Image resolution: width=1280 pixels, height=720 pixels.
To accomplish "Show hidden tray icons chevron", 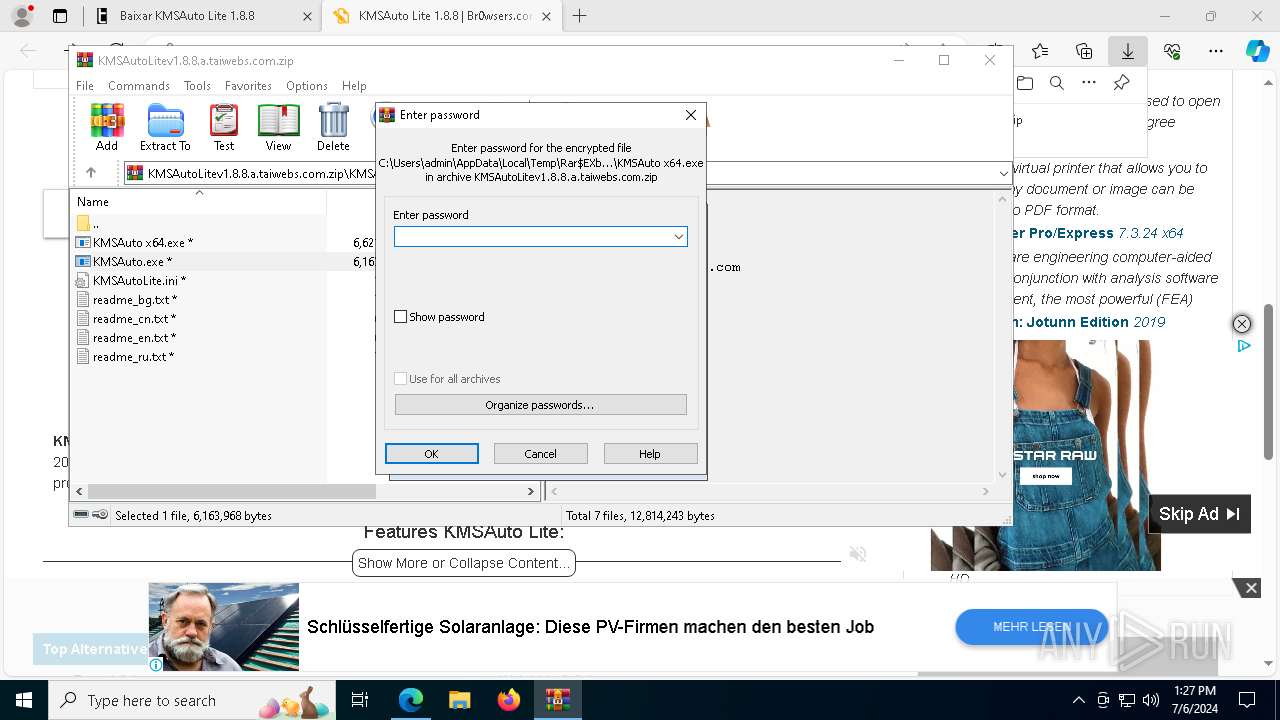I will tap(1078, 700).
